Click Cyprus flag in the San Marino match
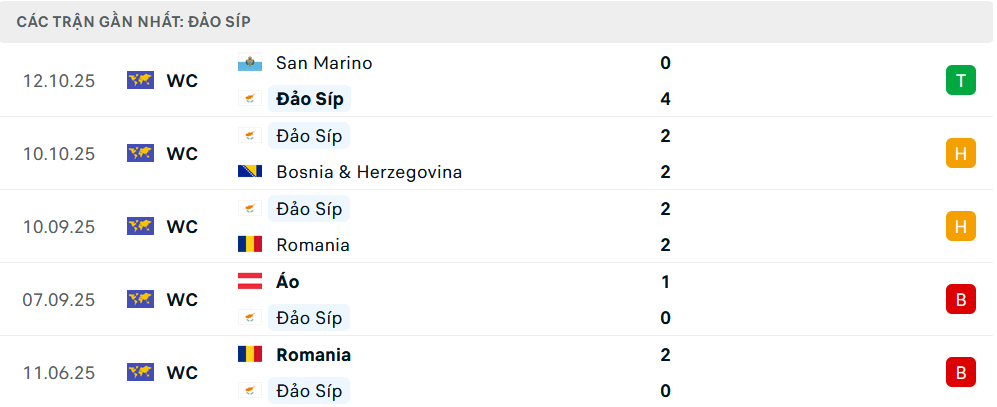 tap(249, 99)
